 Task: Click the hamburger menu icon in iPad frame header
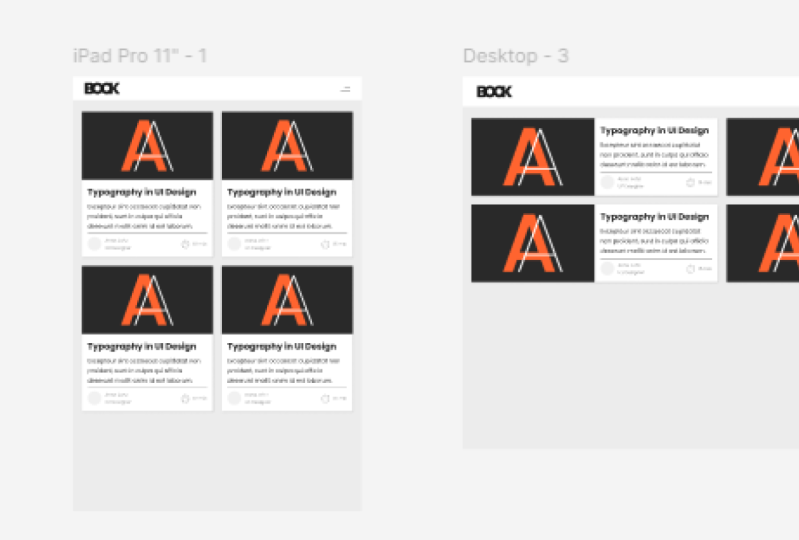point(345,89)
